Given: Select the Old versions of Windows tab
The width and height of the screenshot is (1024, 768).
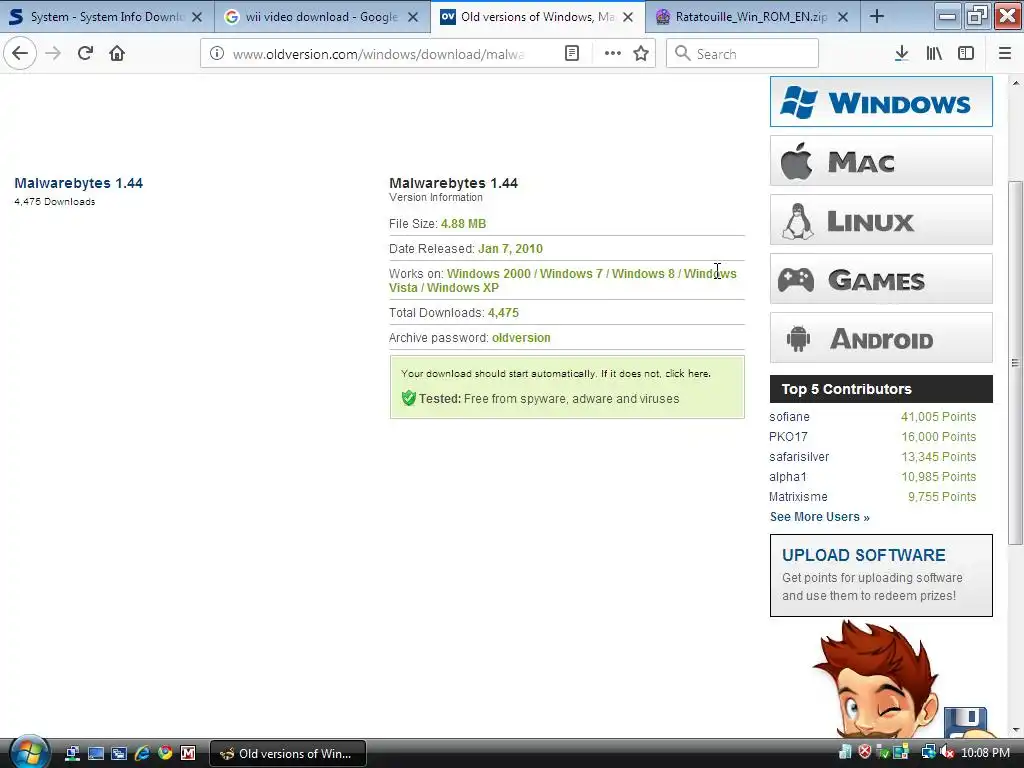Looking at the screenshot, I should click(537, 17).
